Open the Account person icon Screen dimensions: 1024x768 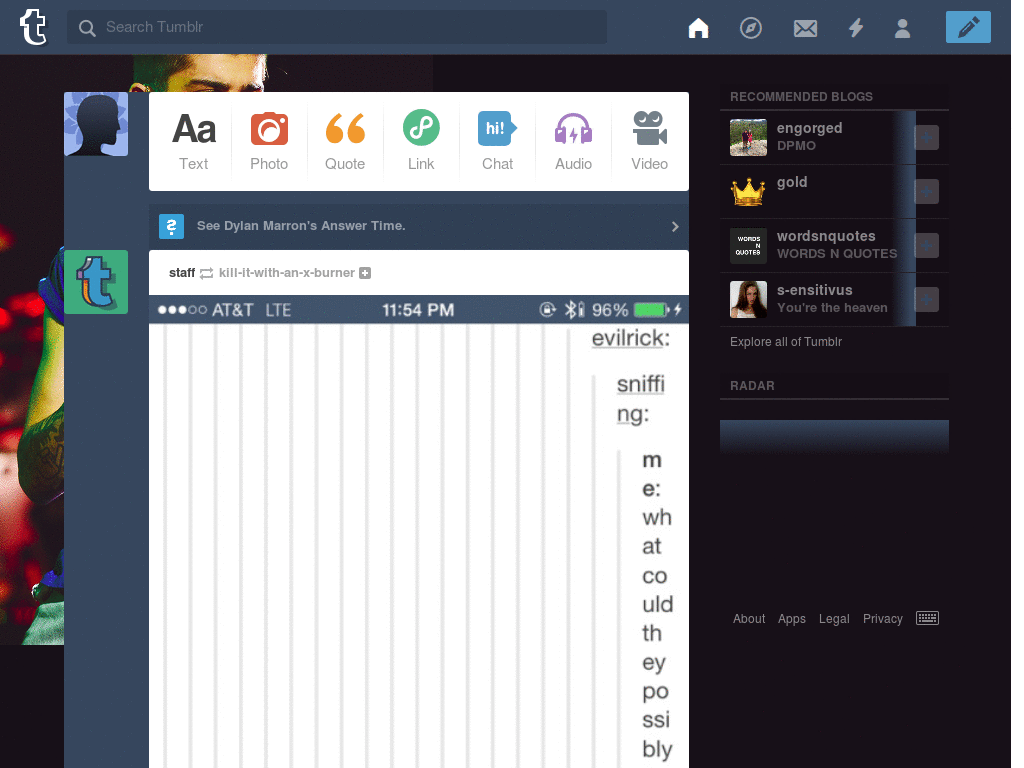click(903, 28)
